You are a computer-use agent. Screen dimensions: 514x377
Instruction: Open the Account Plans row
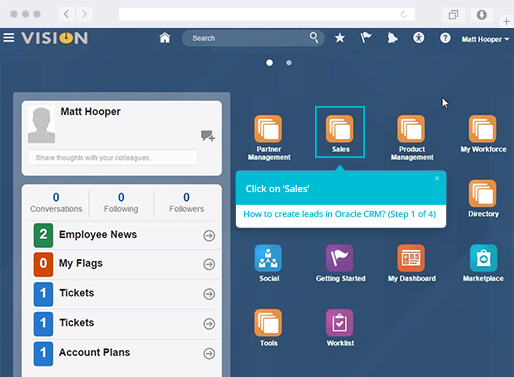coord(125,353)
